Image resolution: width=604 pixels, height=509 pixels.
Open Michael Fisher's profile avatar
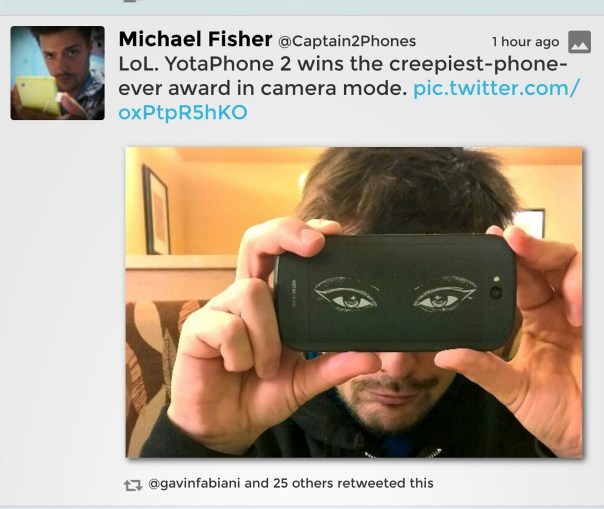point(57,73)
